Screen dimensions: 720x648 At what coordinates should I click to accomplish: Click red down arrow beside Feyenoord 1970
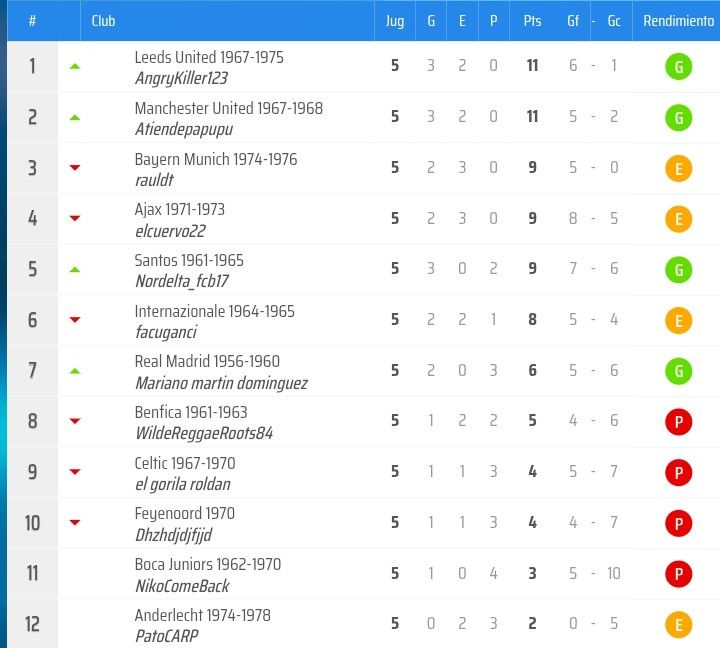(x=75, y=522)
